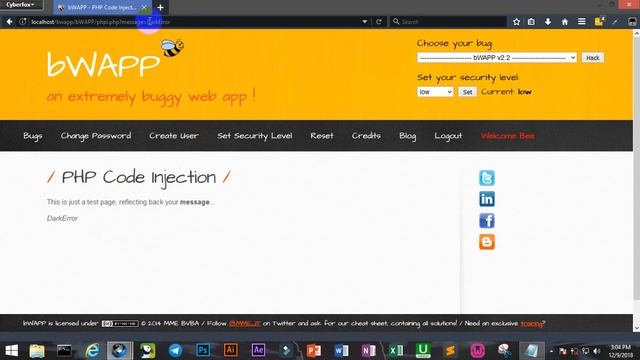Open Microsoft Word from the taskbar
640x360 pixels.
pyautogui.click(x=341, y=350)
